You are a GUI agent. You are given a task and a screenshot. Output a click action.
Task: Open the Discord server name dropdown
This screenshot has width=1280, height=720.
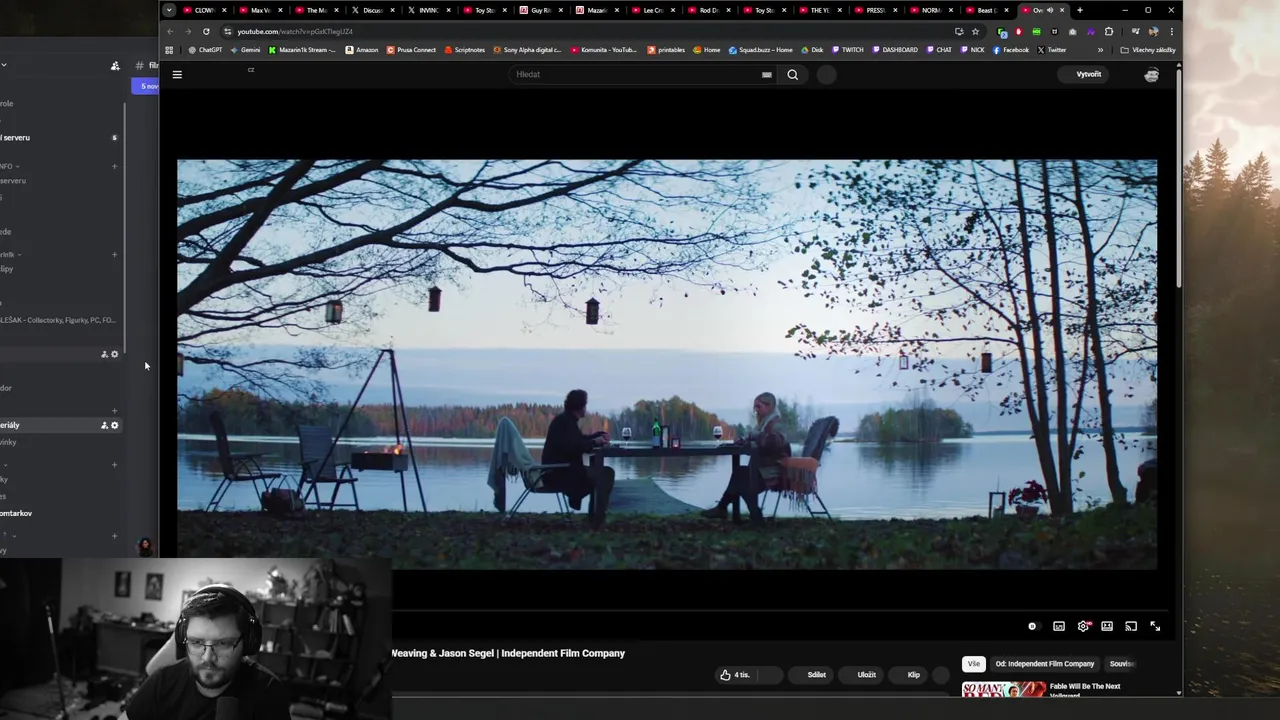[4, 66]
